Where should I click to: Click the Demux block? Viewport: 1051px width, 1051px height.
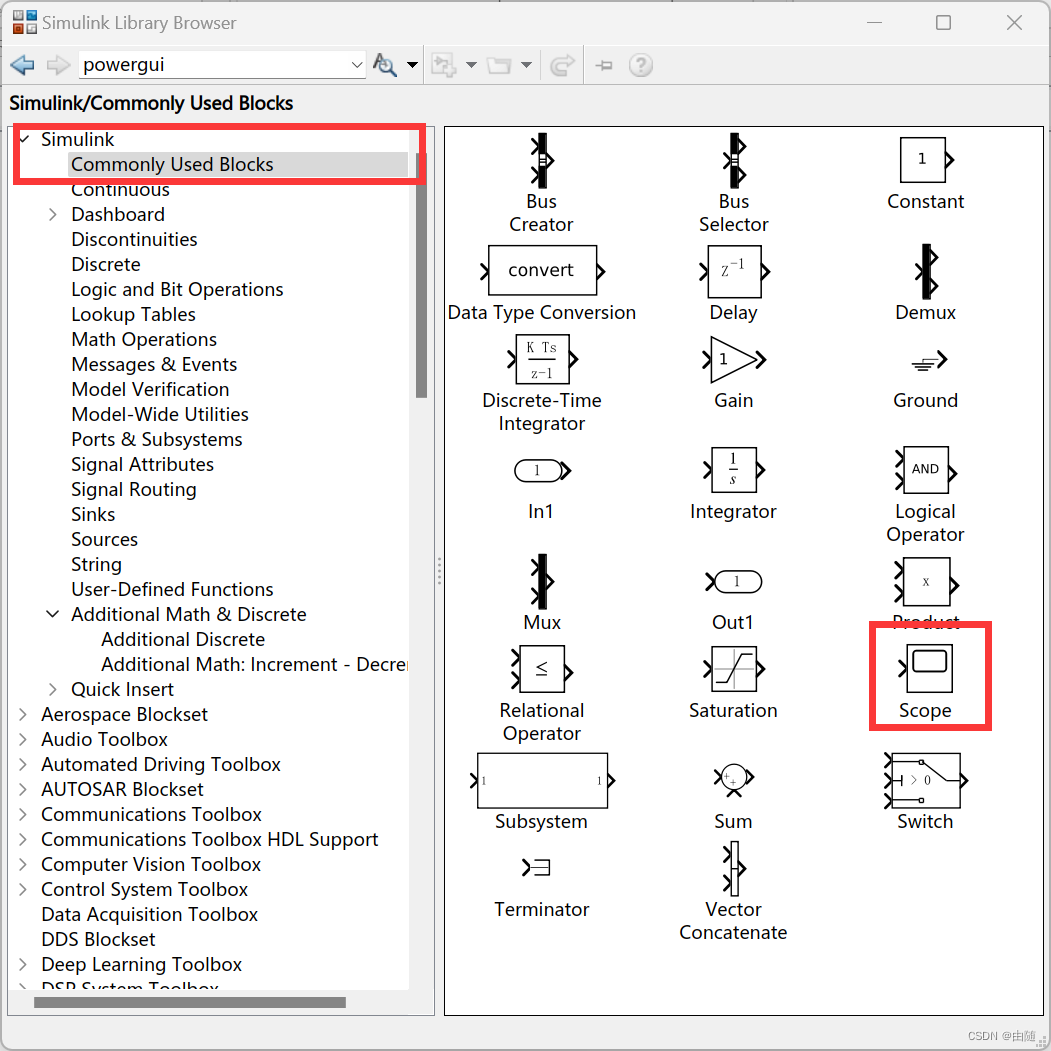926,271
